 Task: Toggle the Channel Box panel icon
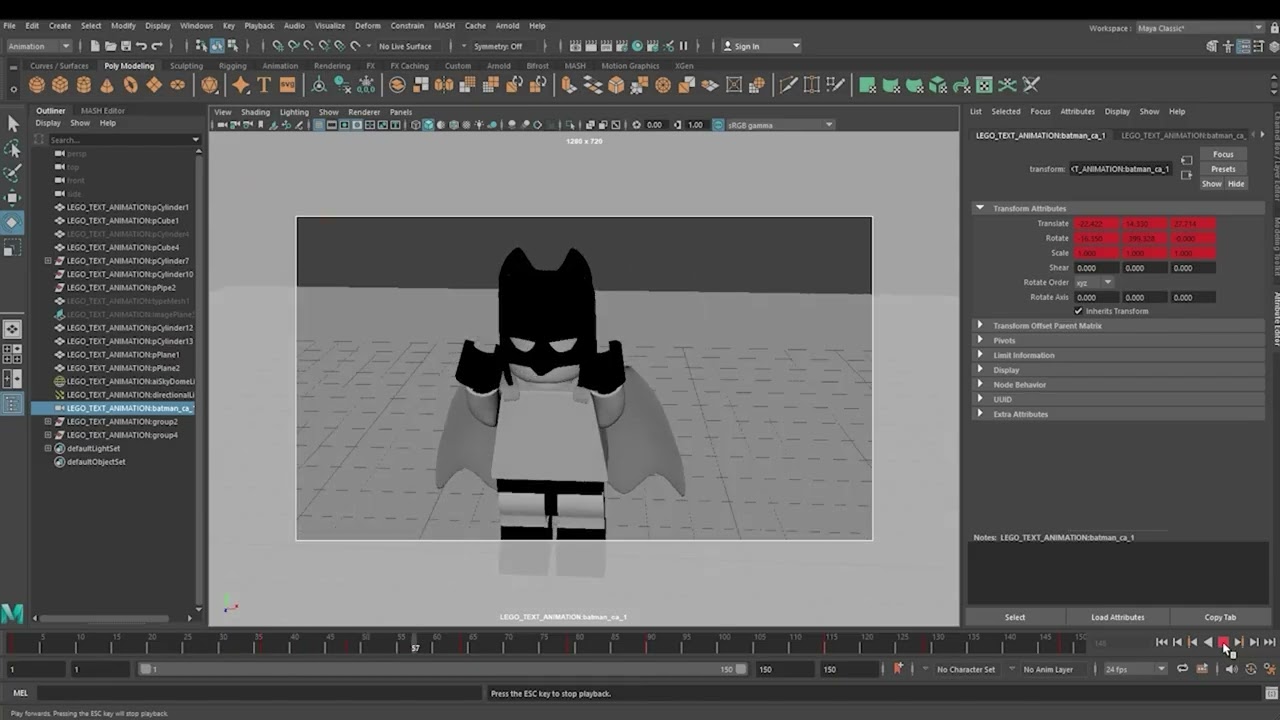1274,46
